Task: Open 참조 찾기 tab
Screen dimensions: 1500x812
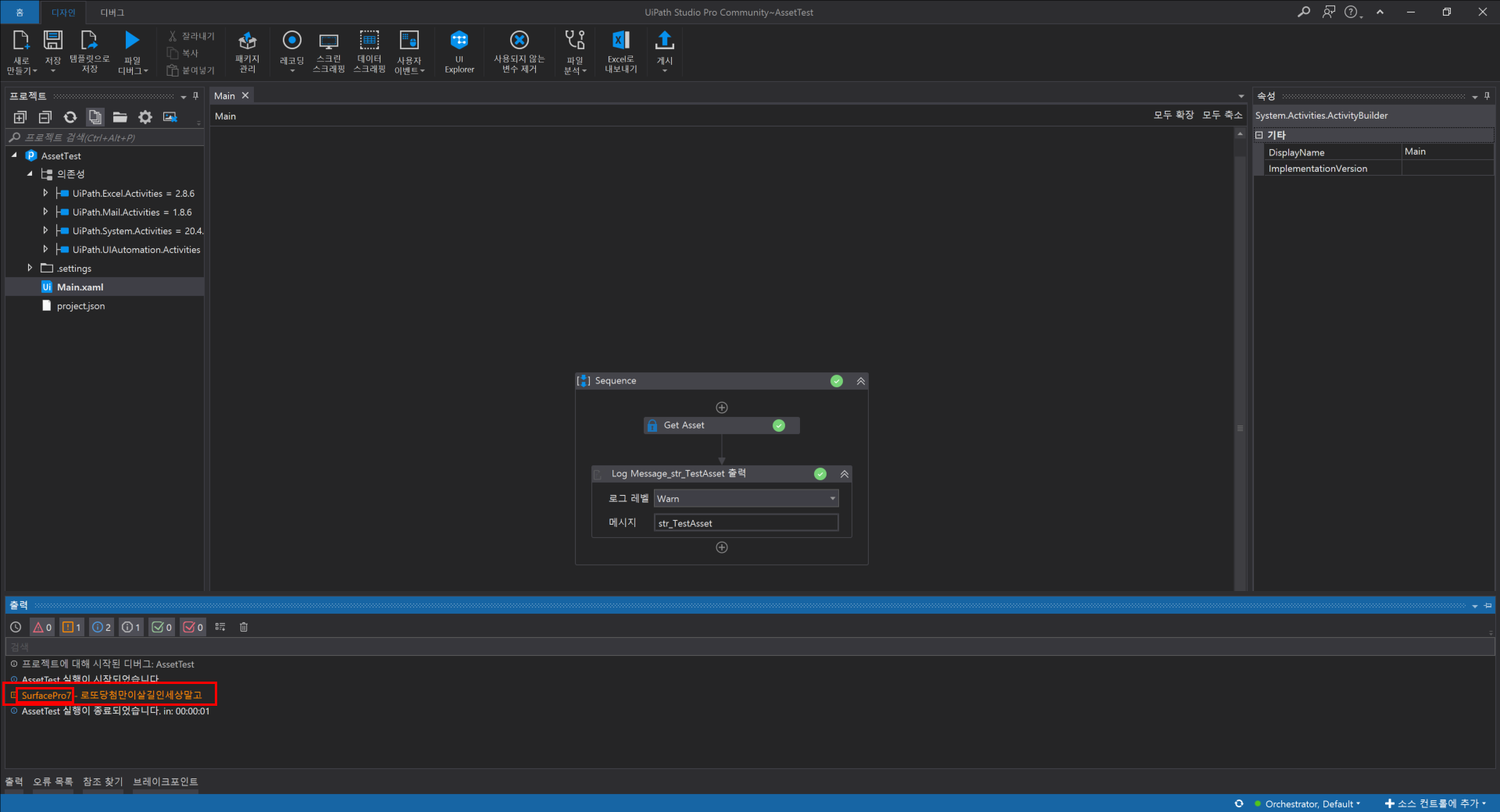Action: coord(103,782)
